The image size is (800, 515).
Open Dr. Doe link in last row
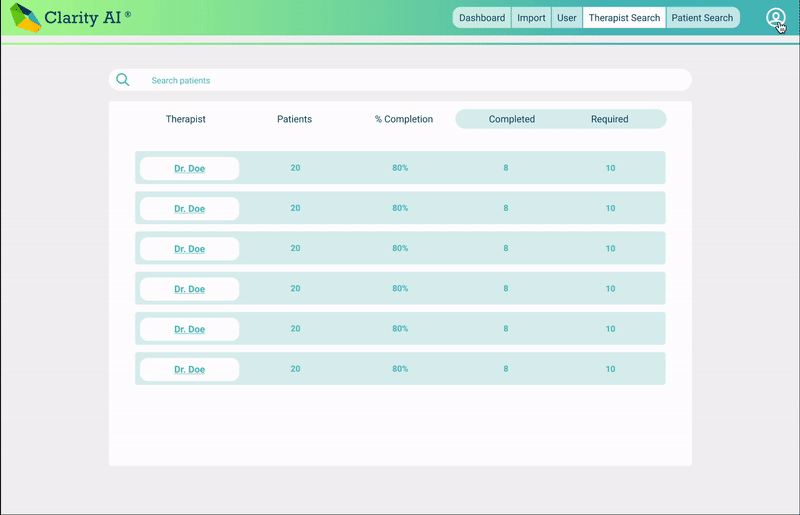tap(189, 369)
